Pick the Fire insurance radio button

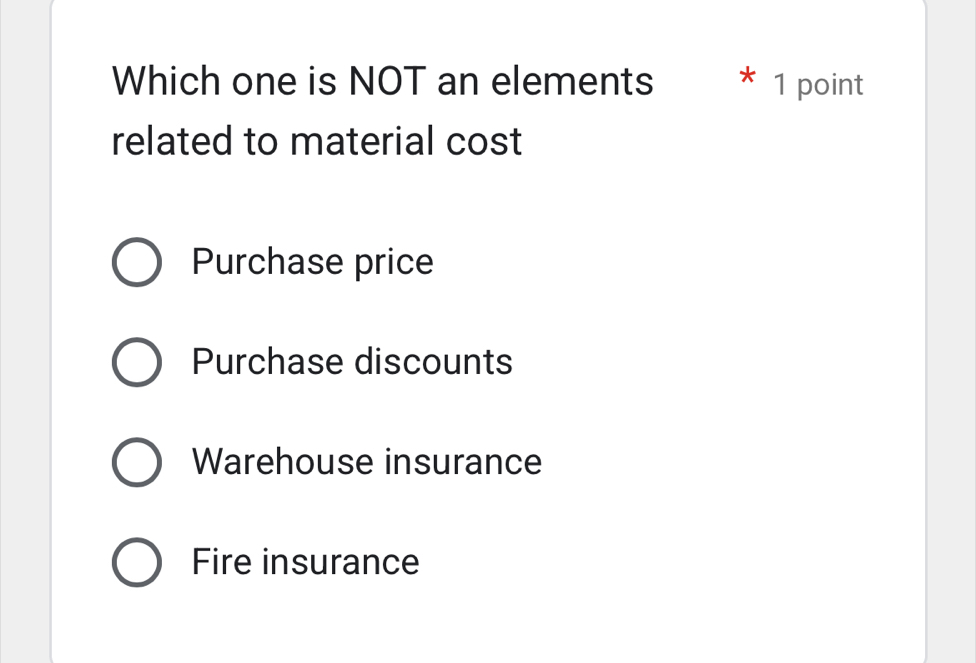tap(135, 562)
